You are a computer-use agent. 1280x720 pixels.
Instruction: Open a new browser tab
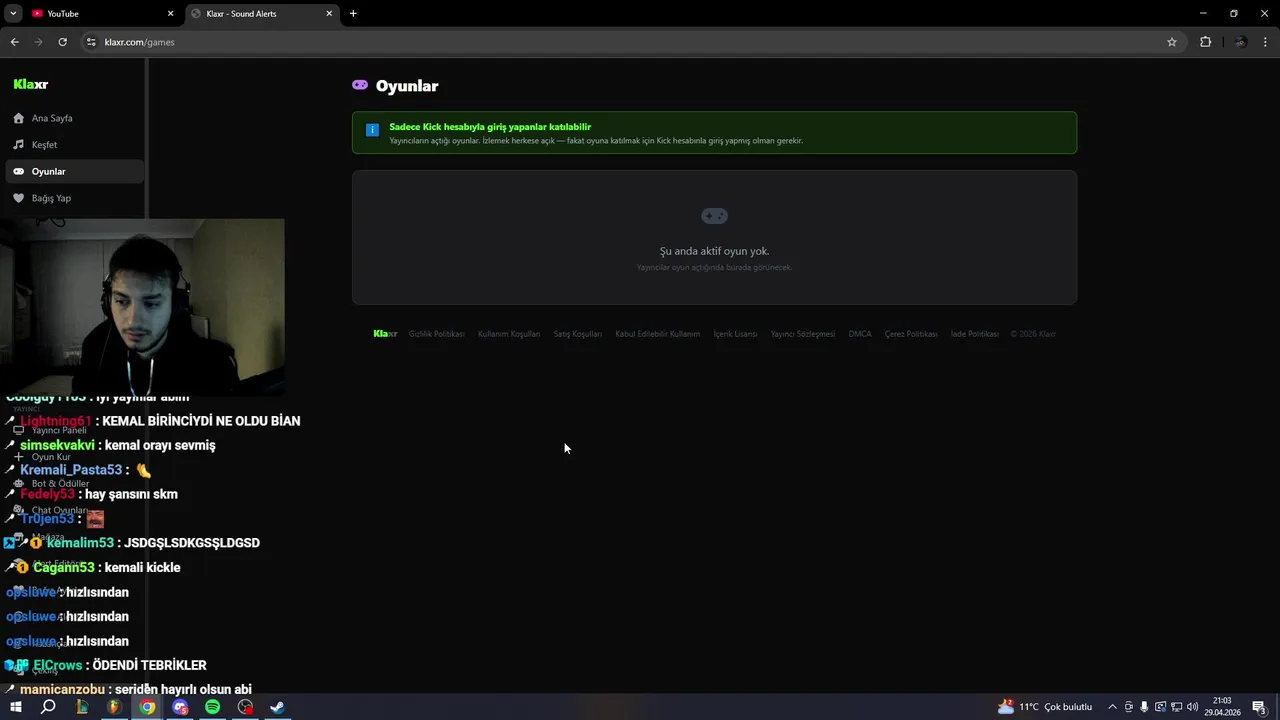click(353, 13)
